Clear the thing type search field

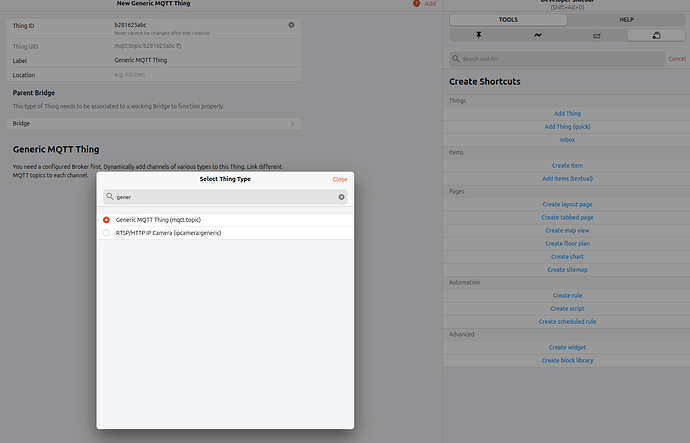[x=341, y=197]
